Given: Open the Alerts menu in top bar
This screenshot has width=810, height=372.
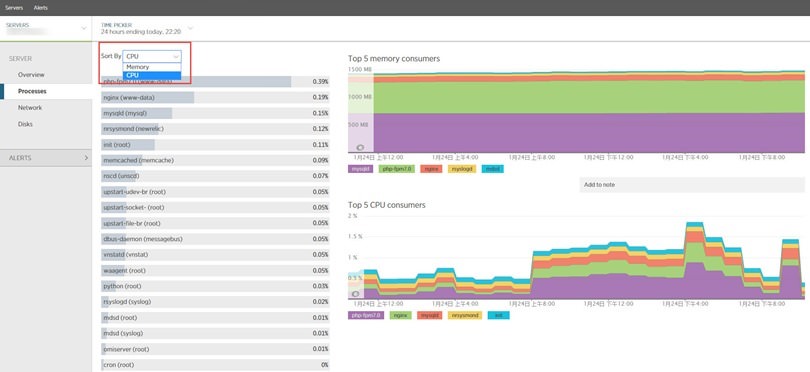Looking at the screenshot, I should 41,8.
